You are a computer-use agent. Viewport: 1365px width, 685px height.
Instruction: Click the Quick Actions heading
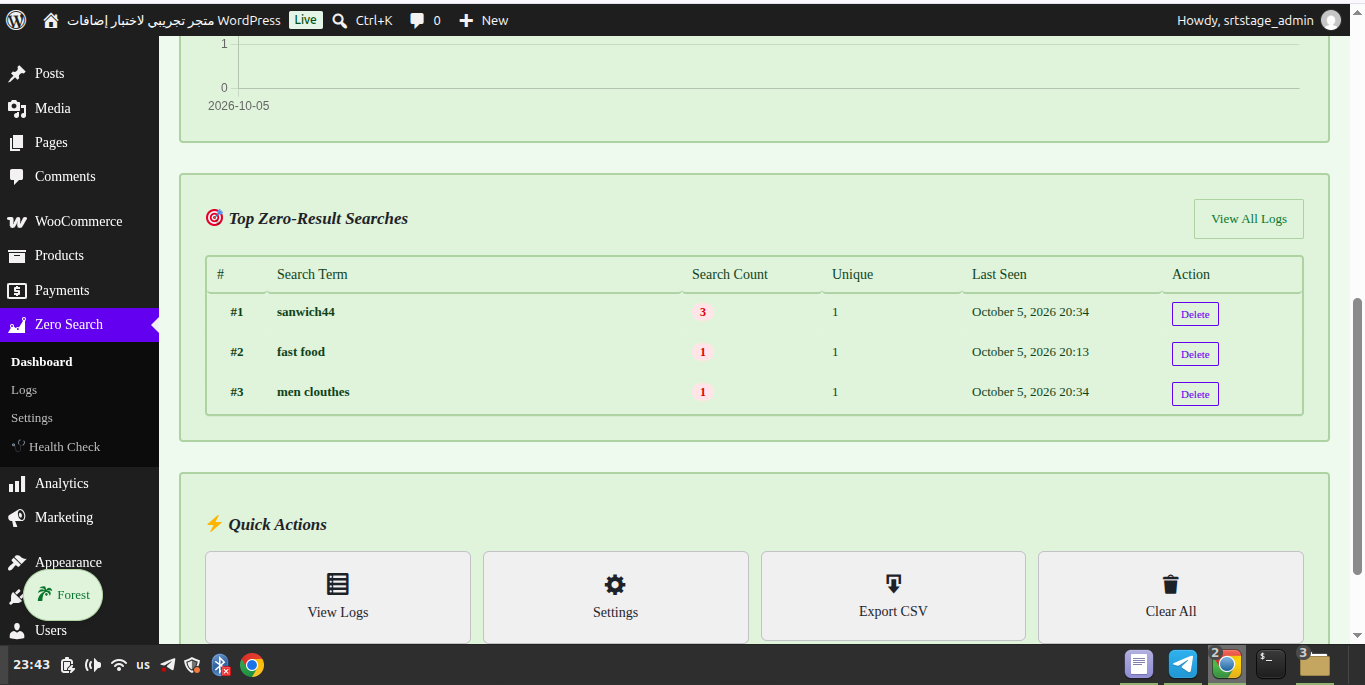coord(277,525)
